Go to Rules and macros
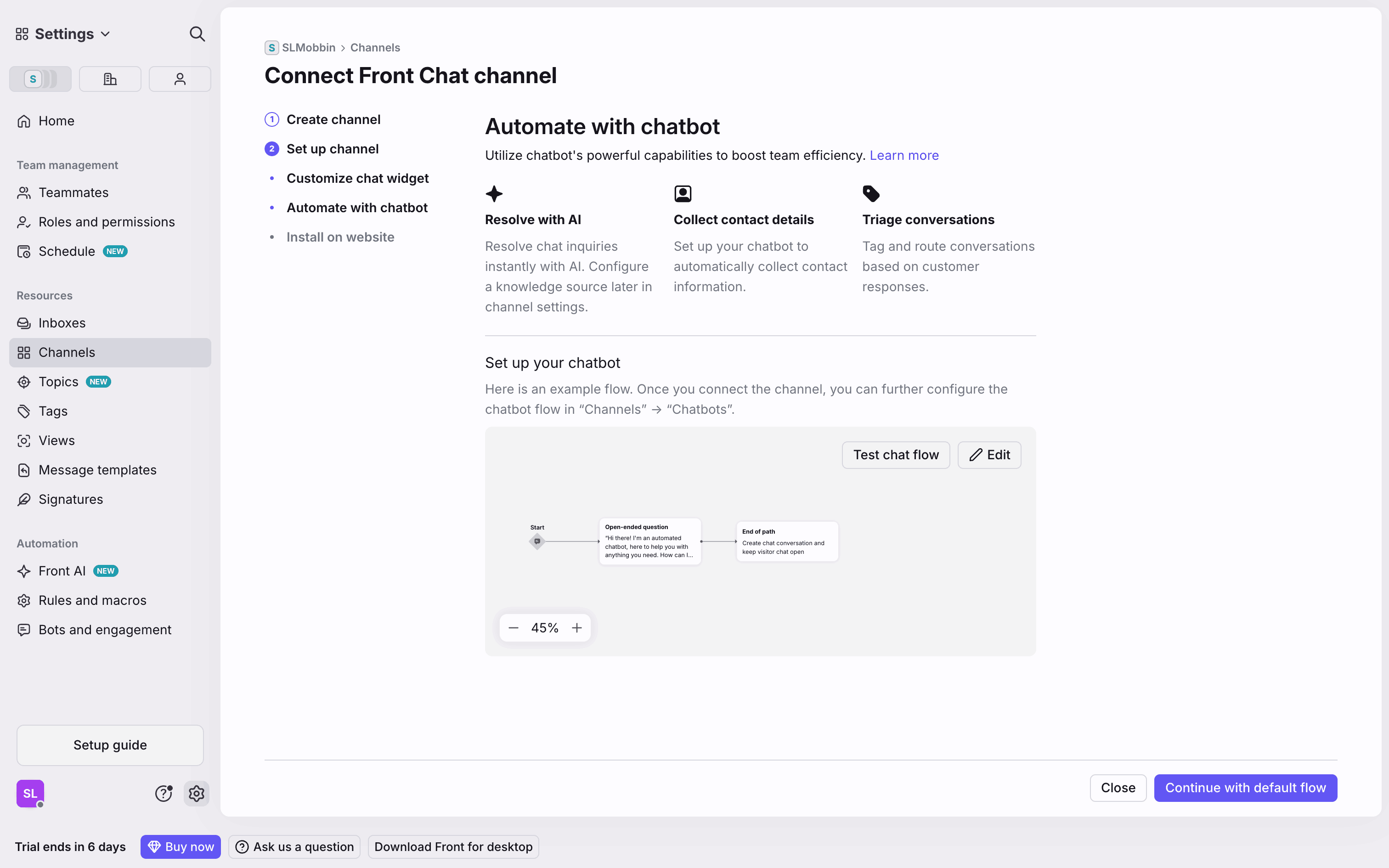This screenshot has height=868, width=1389. [92, 601]
